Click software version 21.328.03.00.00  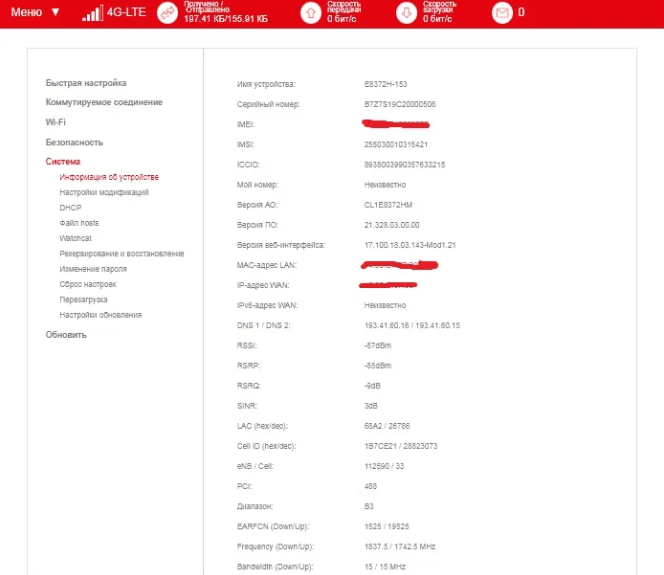392,225
